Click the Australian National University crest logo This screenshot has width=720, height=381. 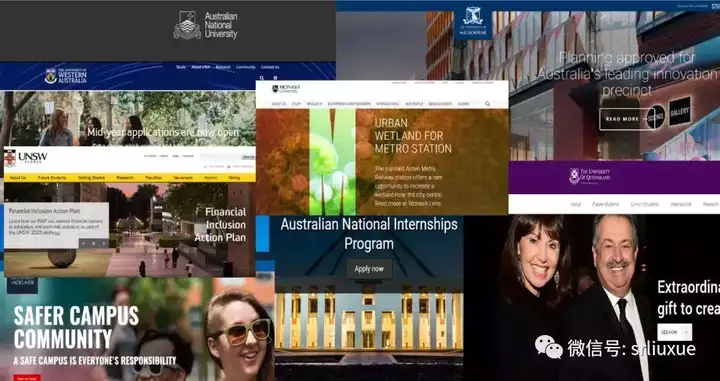pos(187,25)
